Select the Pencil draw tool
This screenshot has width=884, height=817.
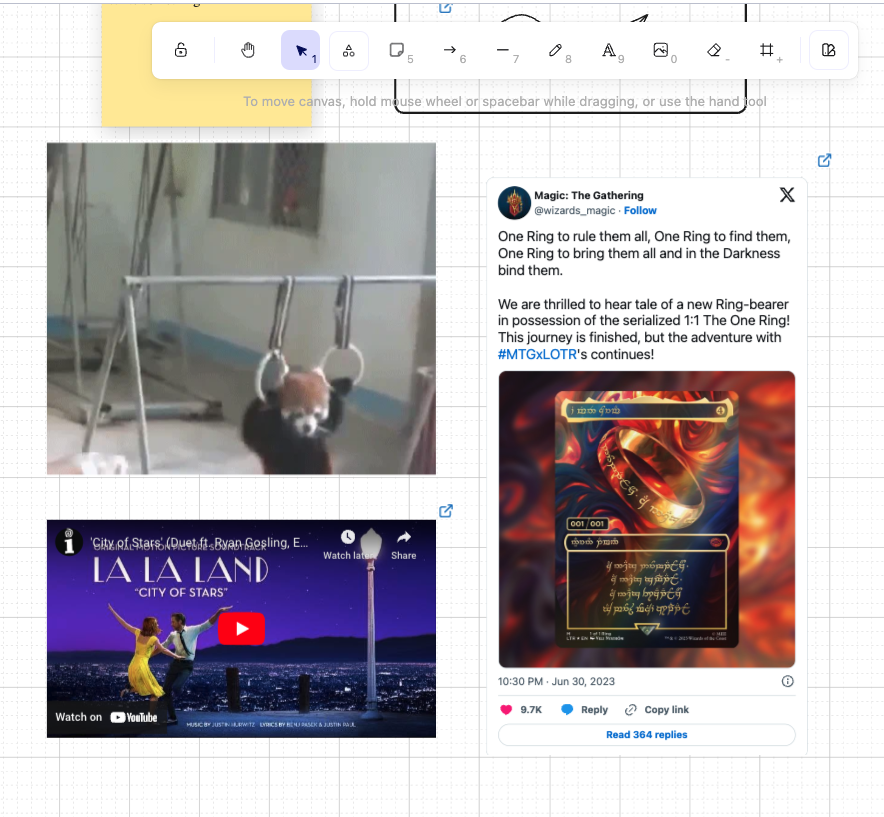(556, 50)
